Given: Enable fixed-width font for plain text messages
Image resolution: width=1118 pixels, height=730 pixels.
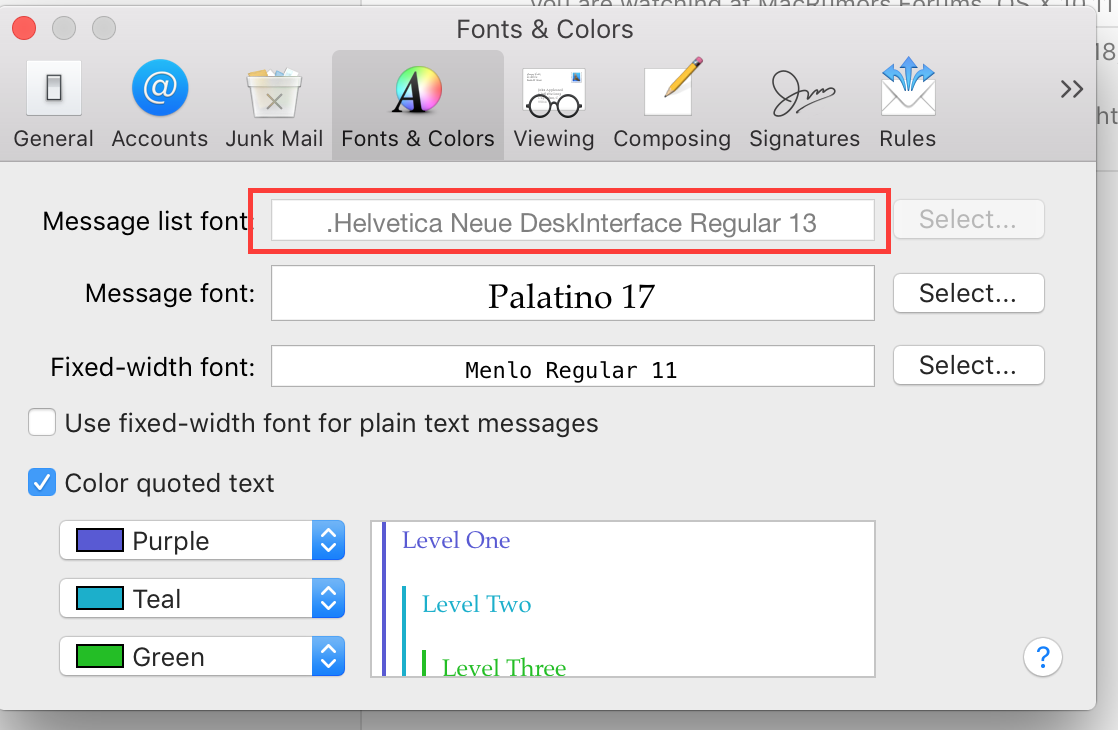Looking at the screenshot, I should point(42,422).
